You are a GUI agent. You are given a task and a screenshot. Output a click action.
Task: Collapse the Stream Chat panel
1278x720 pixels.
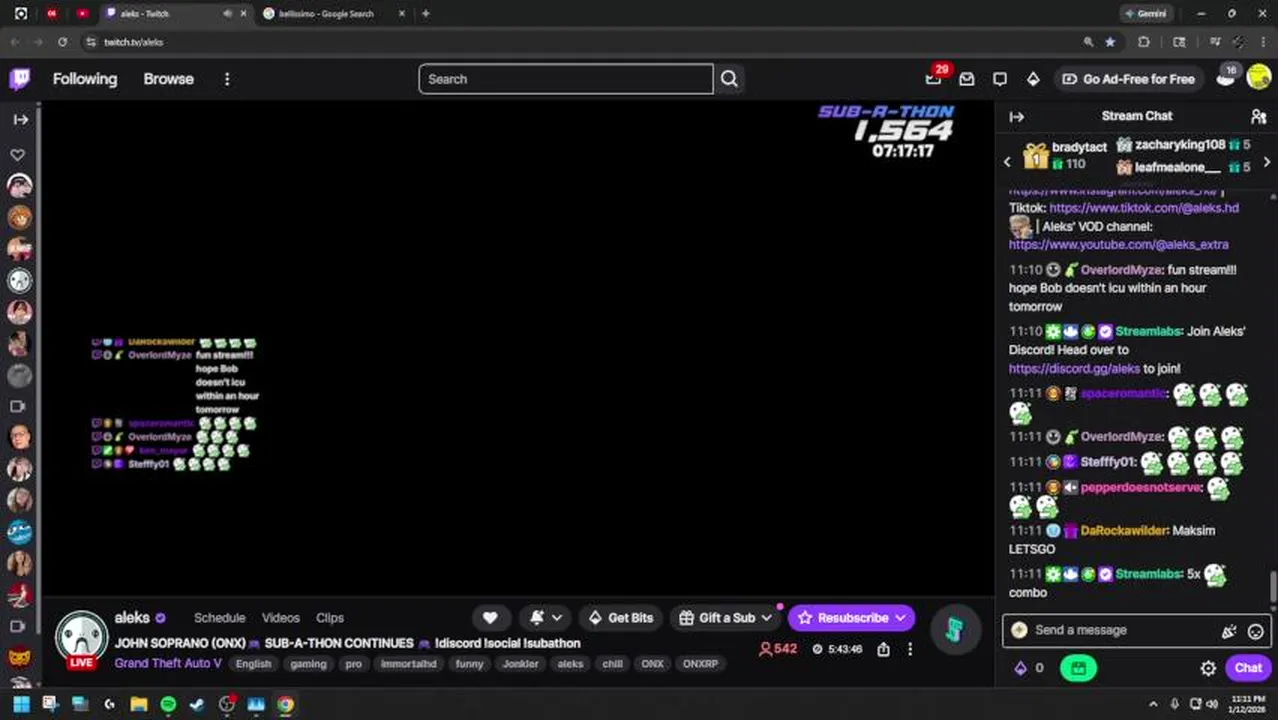tap(1016, 117)
